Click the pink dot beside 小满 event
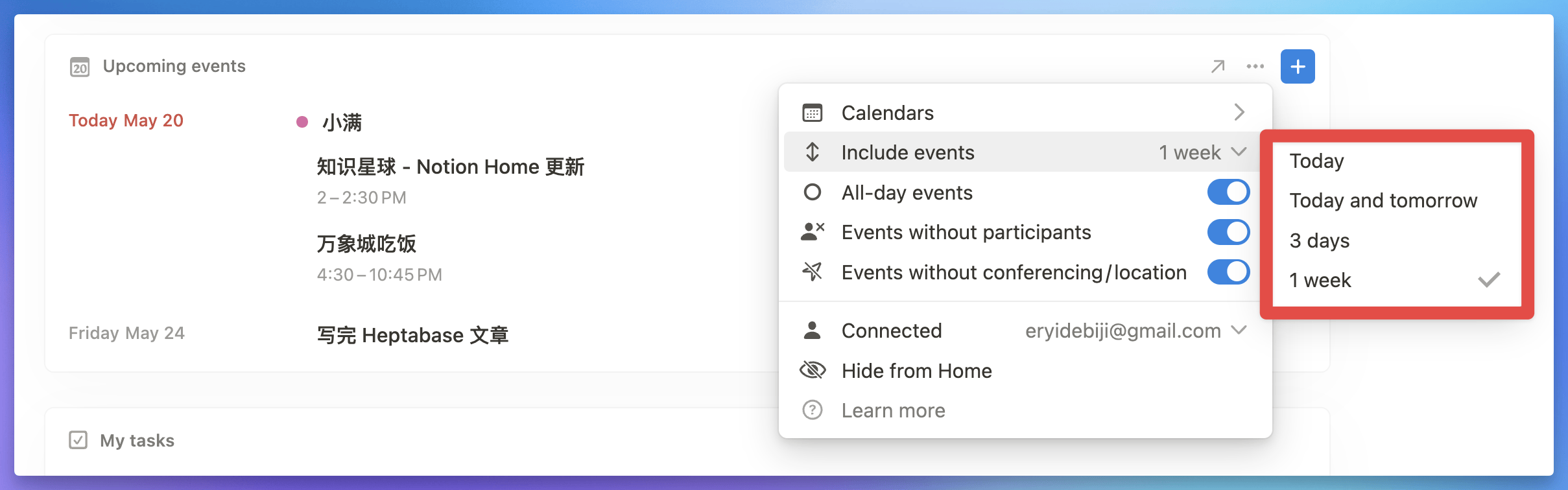Viewport: 1568px width, 490px height. (302, 122)
